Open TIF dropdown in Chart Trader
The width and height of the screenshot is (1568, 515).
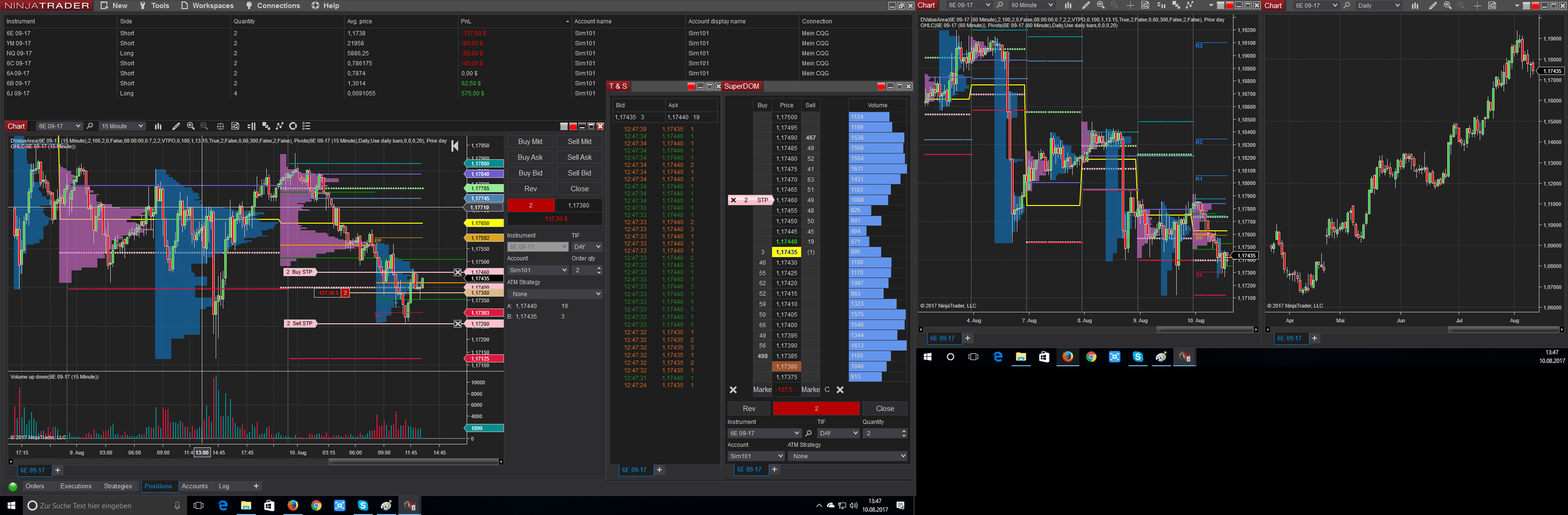[x=587, y=247]
